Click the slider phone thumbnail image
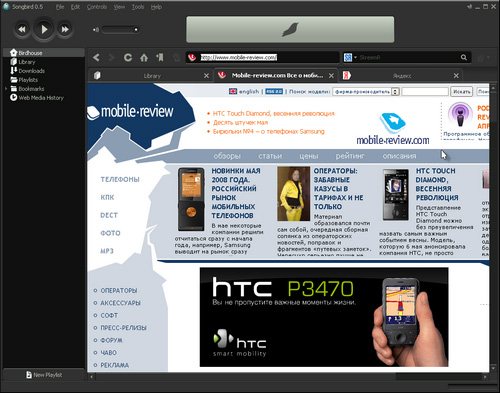 click(x=191, y=199)
